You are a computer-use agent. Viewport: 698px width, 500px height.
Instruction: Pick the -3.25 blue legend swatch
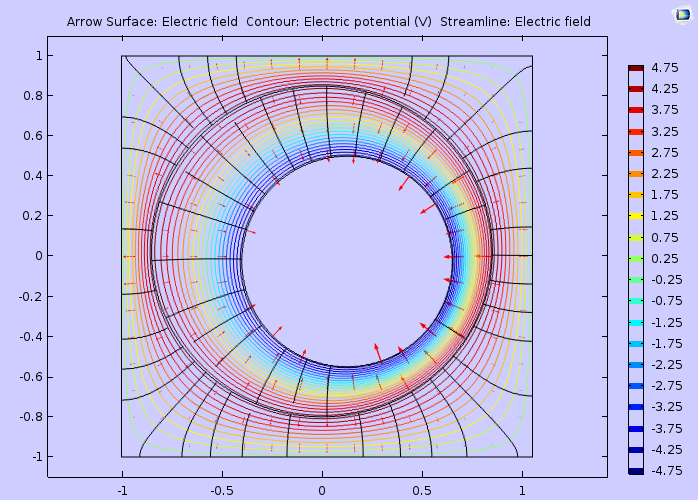[636, 407]
